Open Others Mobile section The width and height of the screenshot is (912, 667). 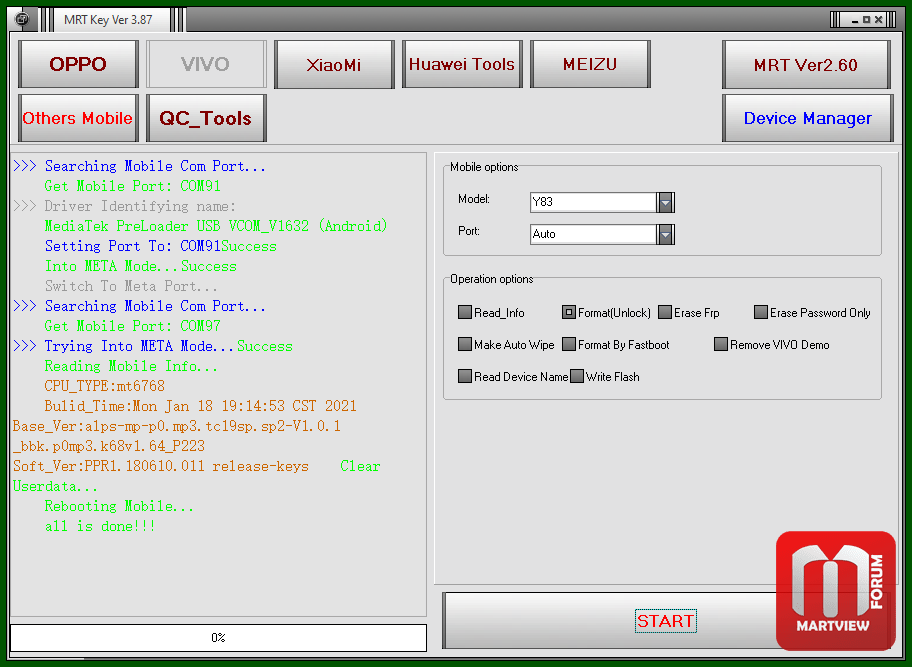coord(78,118)
